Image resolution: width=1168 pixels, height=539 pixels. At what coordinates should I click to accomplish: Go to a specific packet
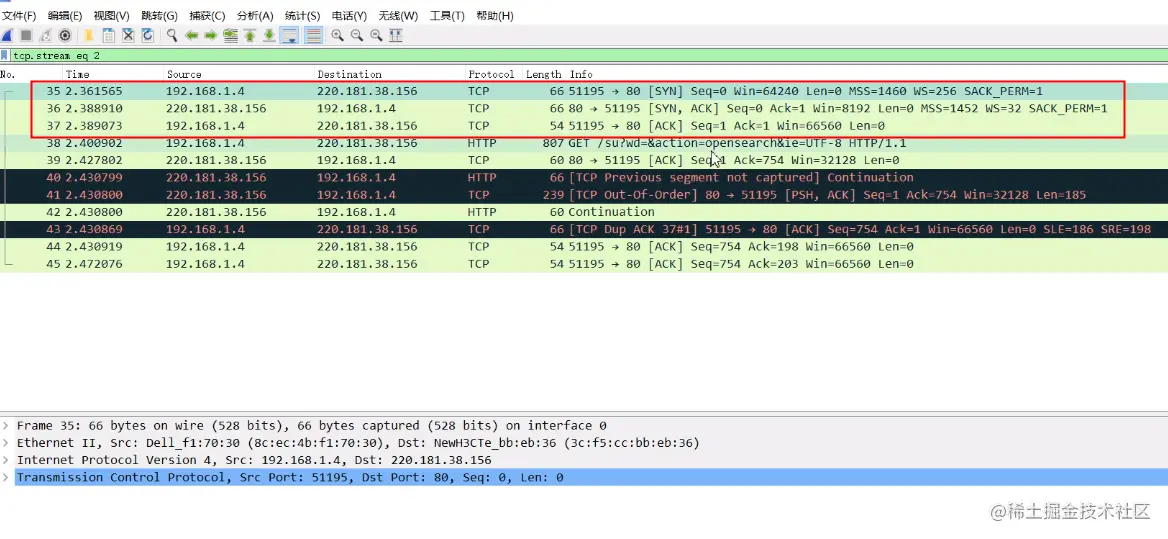230,35
